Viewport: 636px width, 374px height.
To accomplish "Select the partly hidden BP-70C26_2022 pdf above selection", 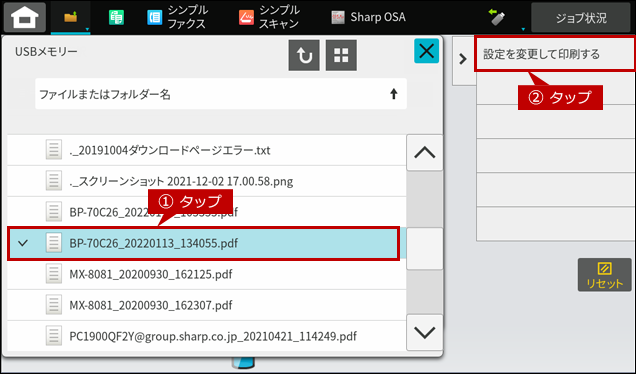I will [x=206, y=212].
